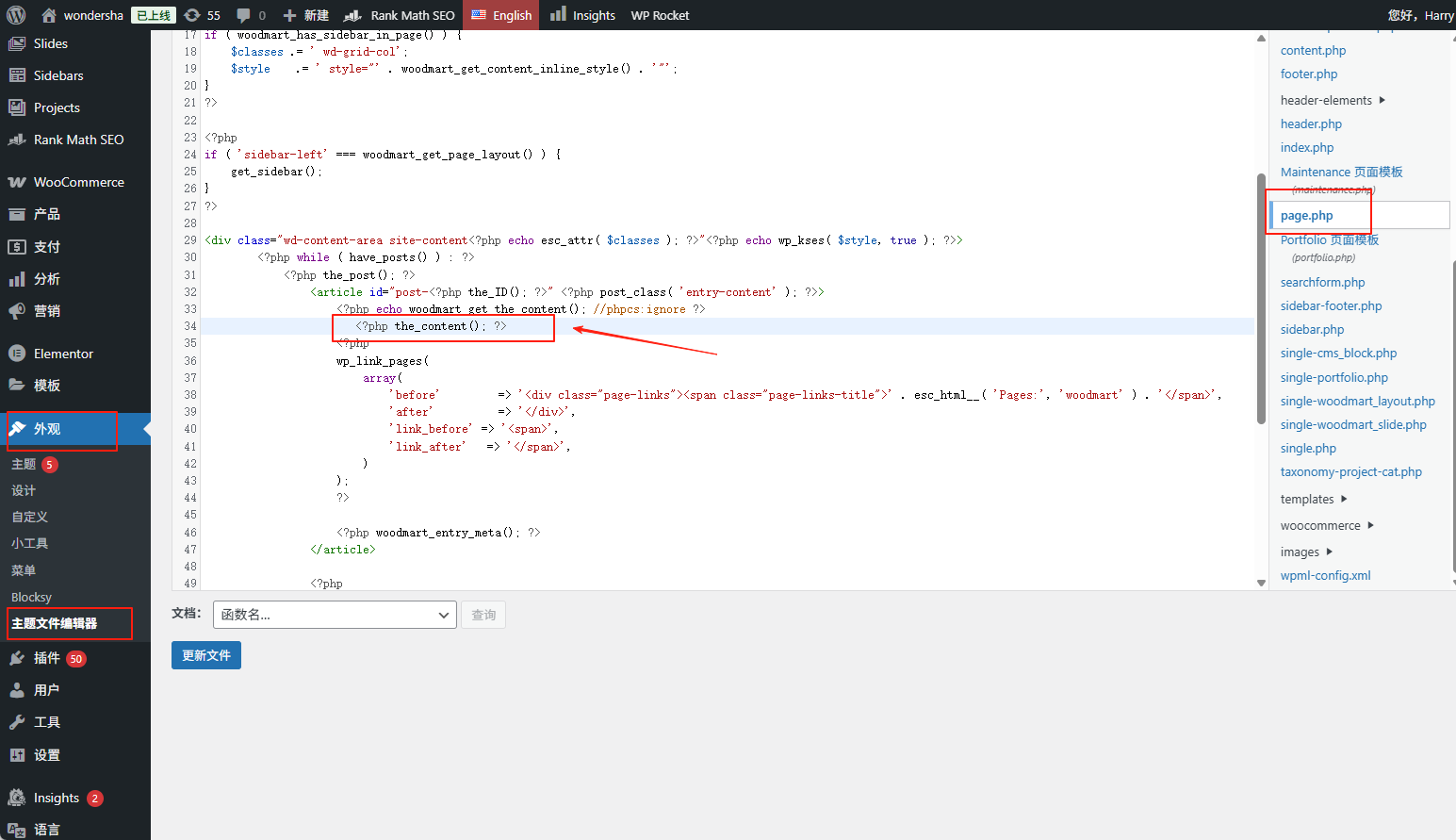
Task: Click the 更新文件 update file button
Action: 205,655
